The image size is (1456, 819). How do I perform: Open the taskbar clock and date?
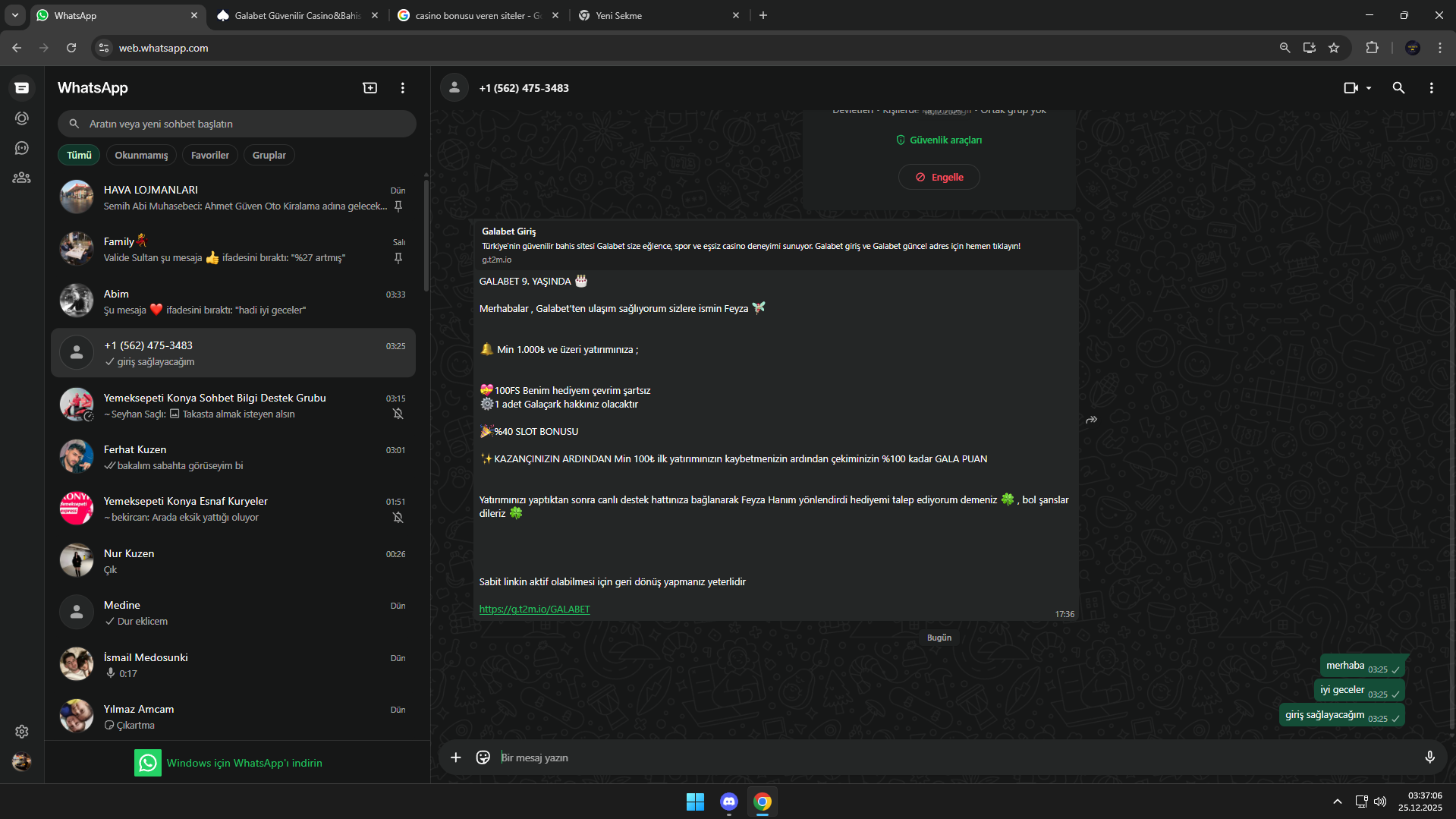(1420, 802)
